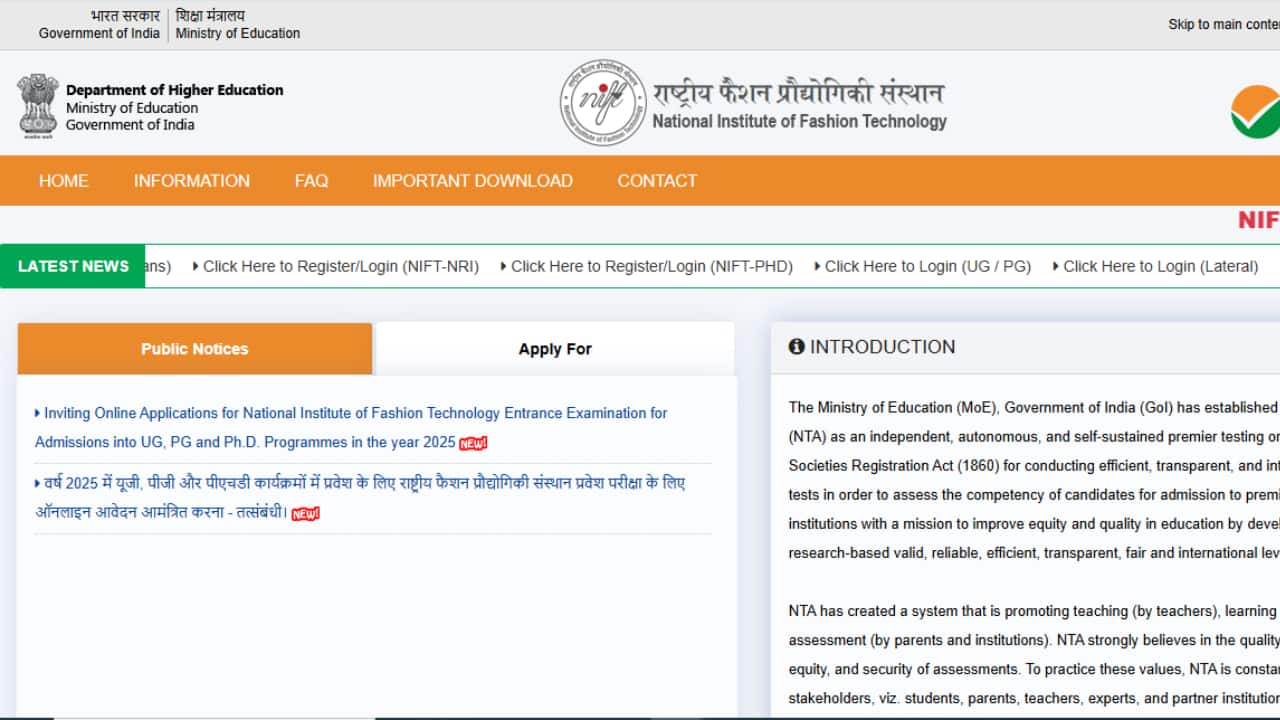Click the Login UG / PG link
The width and height of the screenshot is (1280, 720).
(928, 266)
